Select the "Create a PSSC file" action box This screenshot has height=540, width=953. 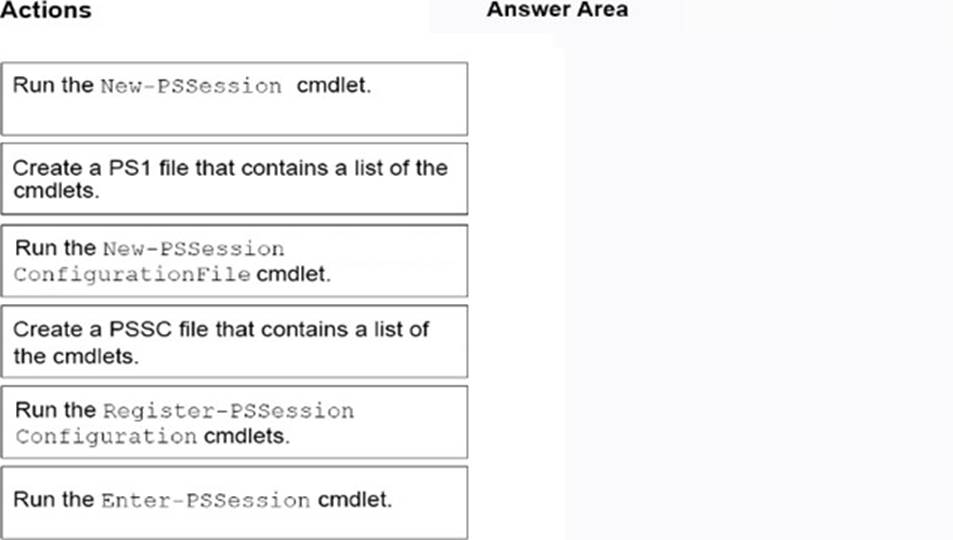[234, 341]
